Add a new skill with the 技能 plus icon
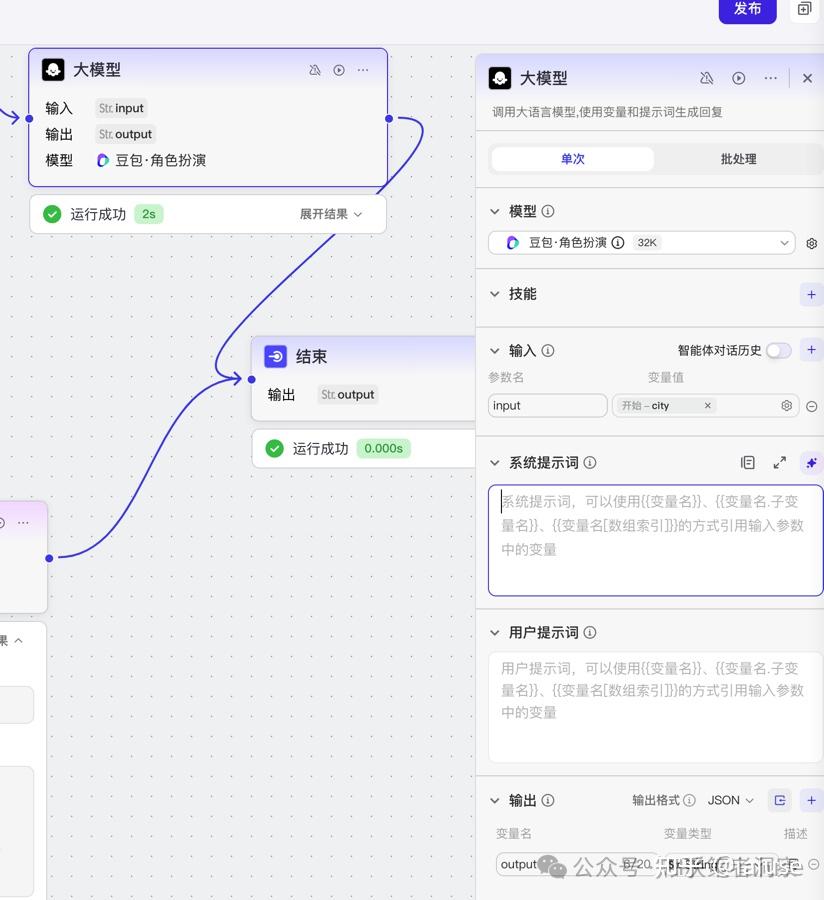This screenshot has width=824, height=900. point(811,294)
